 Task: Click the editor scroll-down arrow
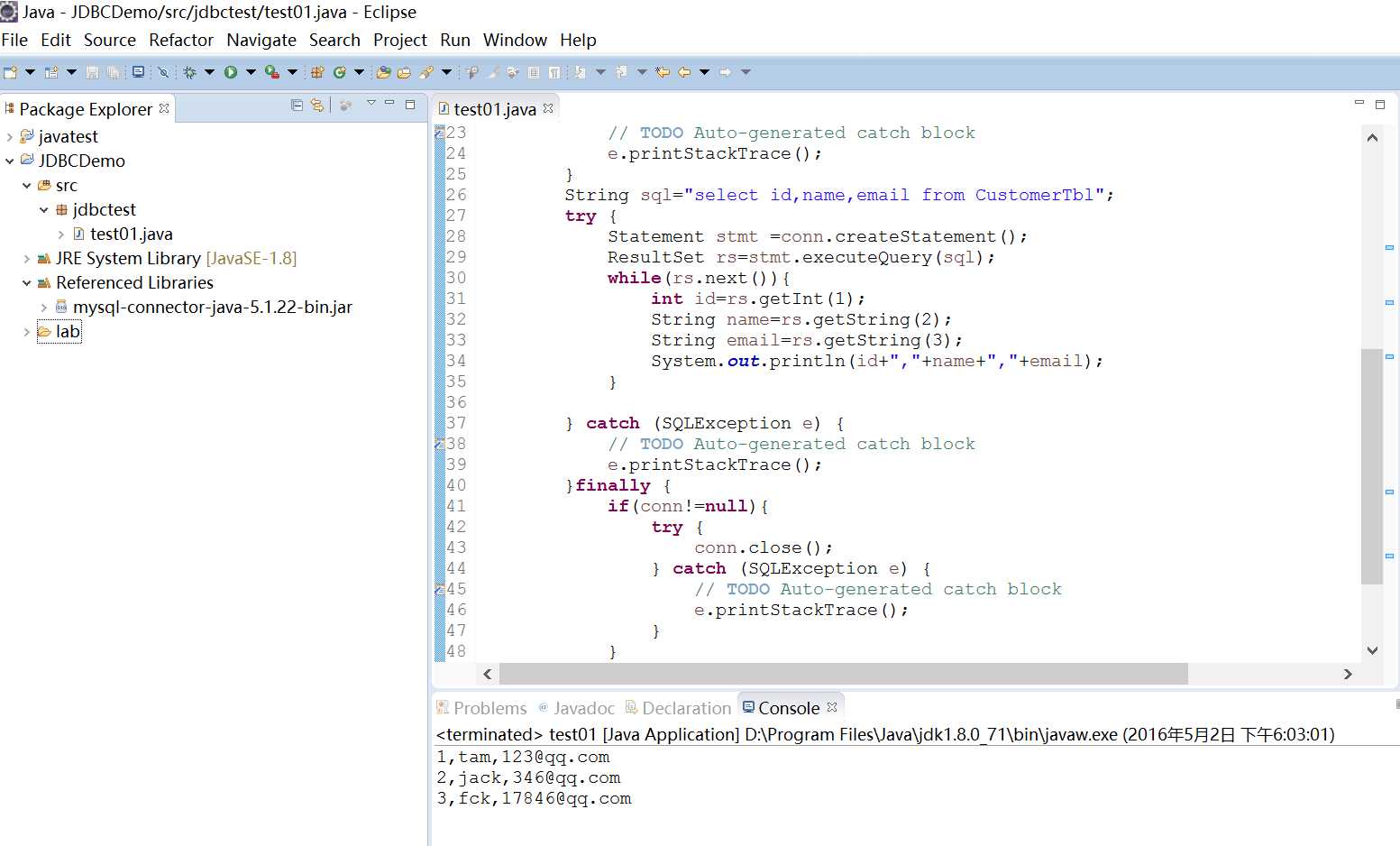(1372, 650)
